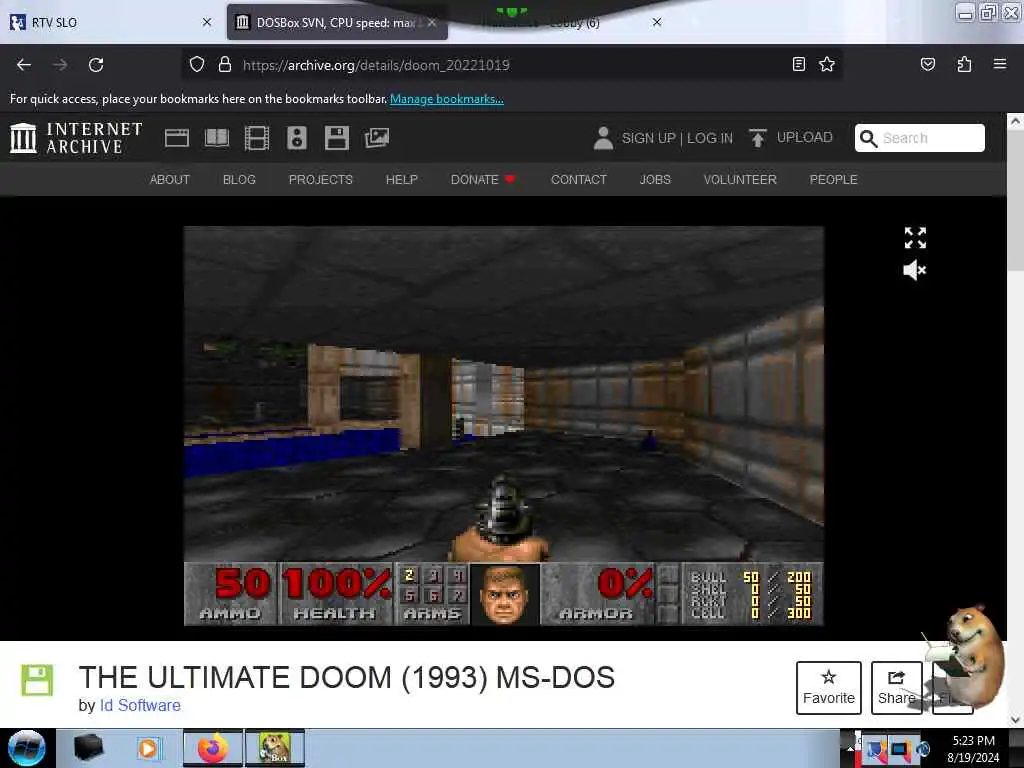The width and height of the screenshot is (1024, 768).
Task: Click the taskbar clock showing 5:23 PM
Action: [x=973, y=748]
